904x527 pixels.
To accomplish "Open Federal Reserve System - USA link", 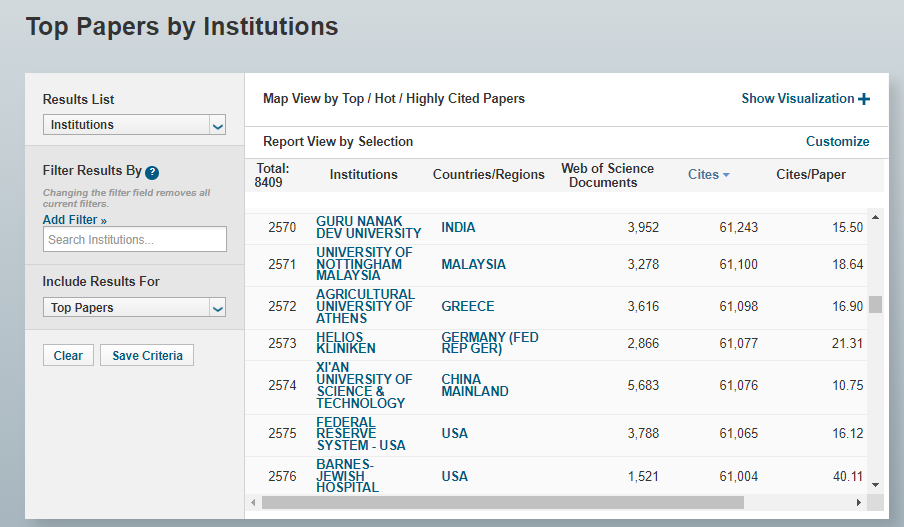I will pyautogui.click(x=360, y=434).
